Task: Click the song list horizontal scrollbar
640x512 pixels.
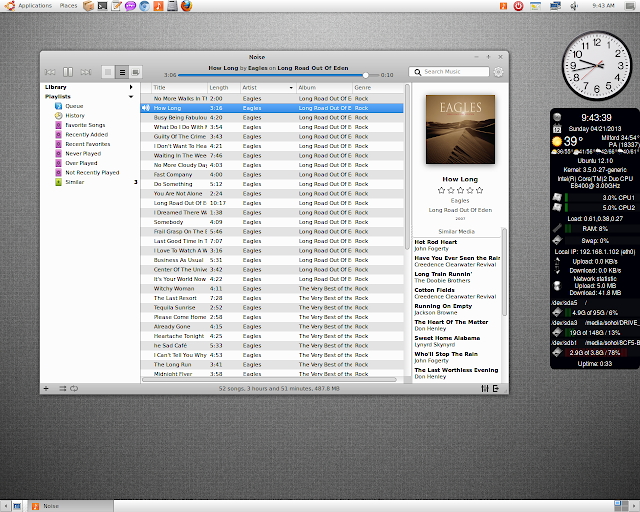Action: [269, 380]
